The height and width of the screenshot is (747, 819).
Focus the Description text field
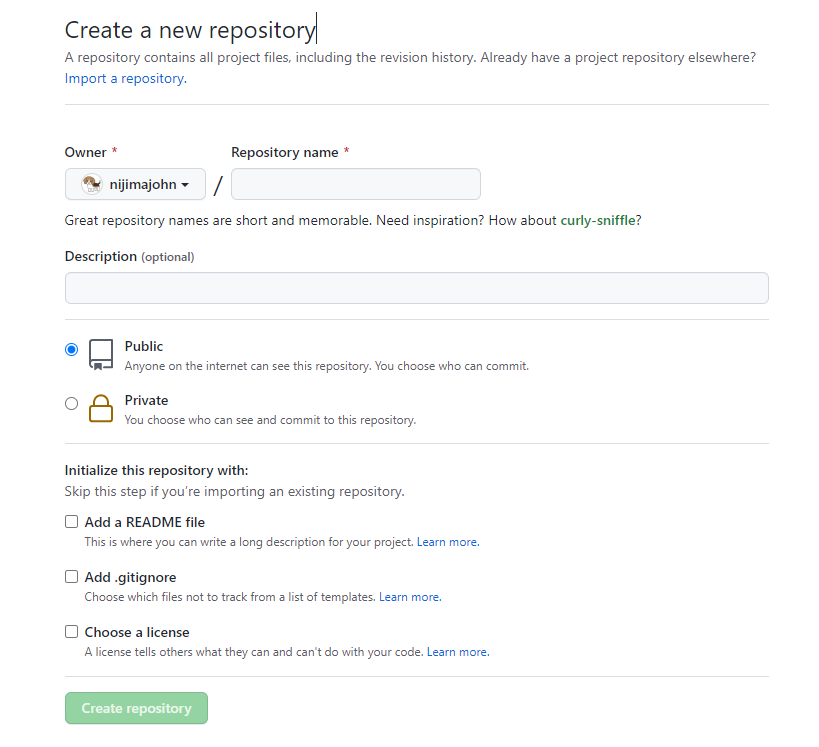416,288
